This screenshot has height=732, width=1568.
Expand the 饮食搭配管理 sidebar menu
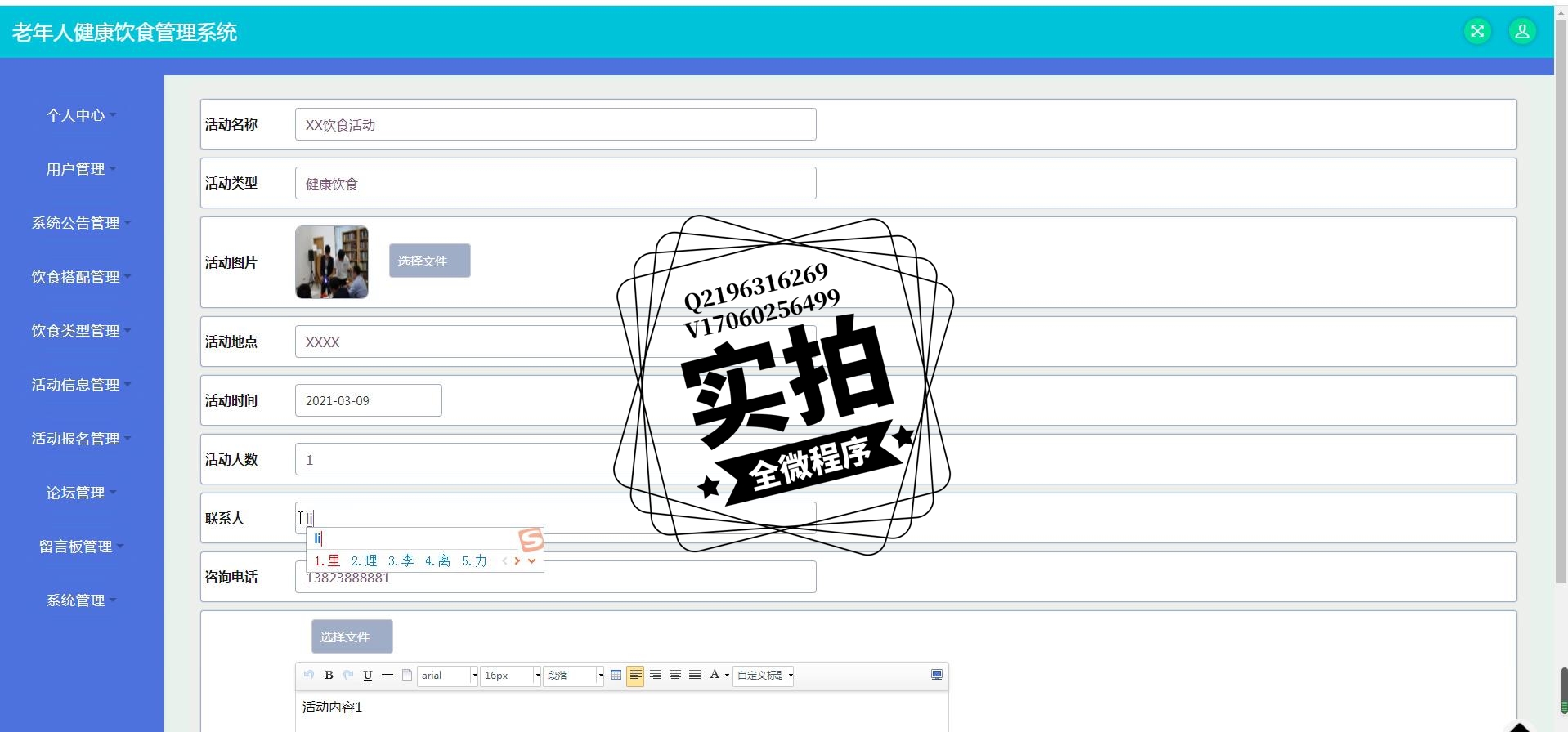(81, 277)
